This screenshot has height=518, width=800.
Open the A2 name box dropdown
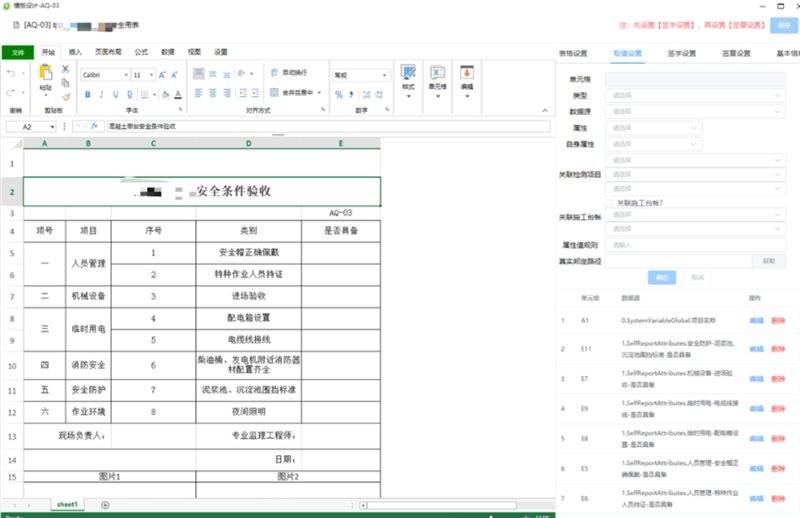tap(52, 127)
